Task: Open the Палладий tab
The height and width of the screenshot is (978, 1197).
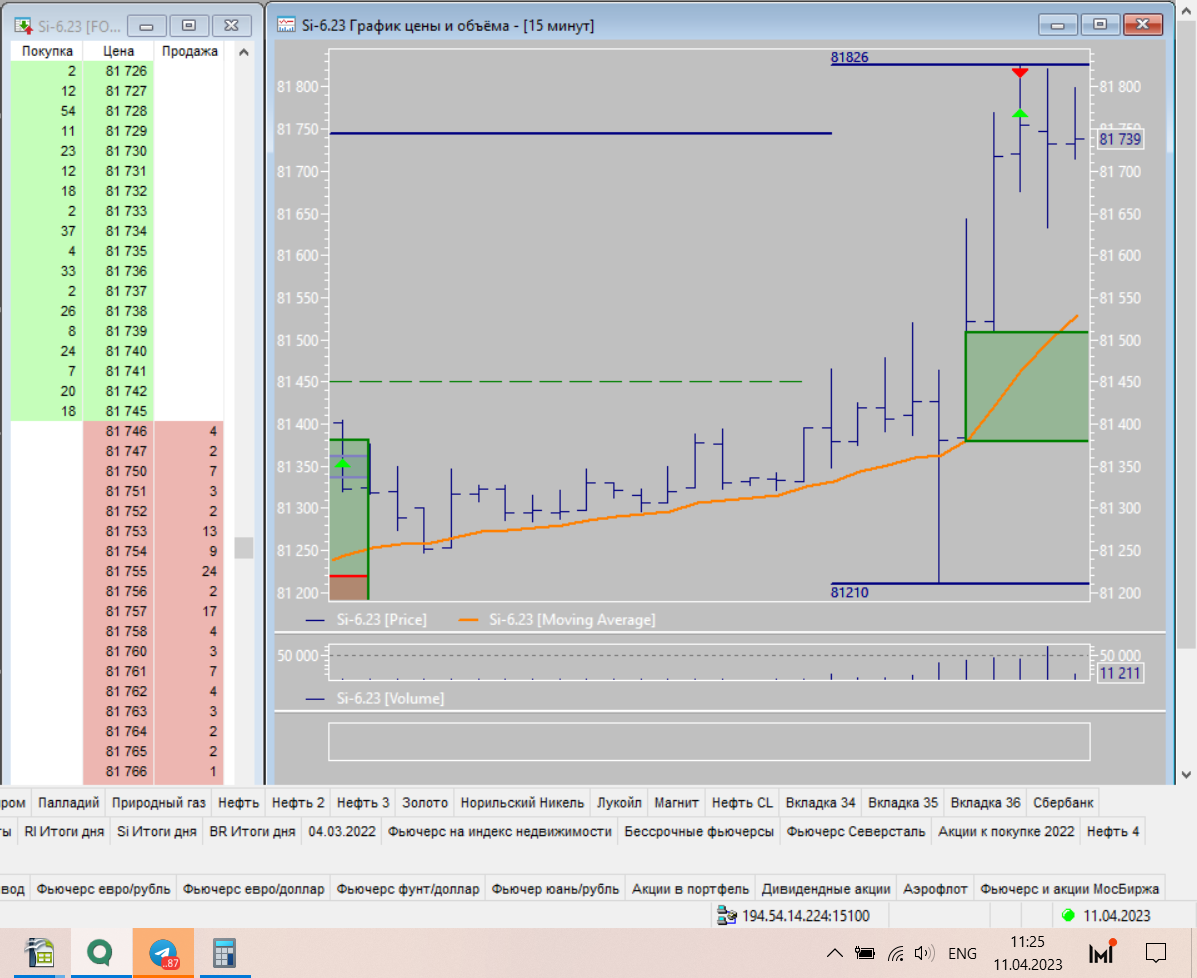Action: (x=69, y=802)
